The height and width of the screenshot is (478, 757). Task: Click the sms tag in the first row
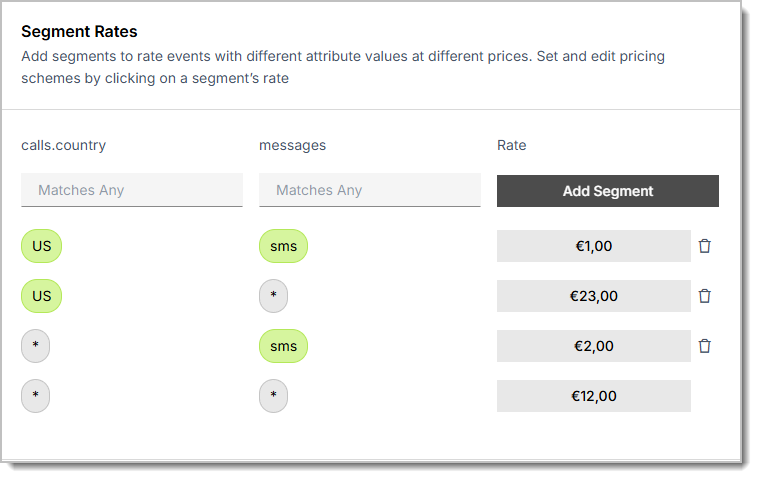point(283,246)
